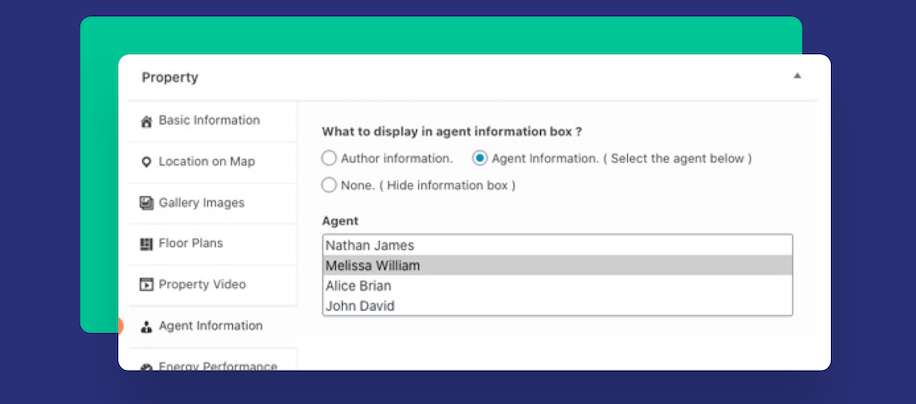Click the Floor Plans building icon
This screenshot has width=916, height=404.
point(147,244)
